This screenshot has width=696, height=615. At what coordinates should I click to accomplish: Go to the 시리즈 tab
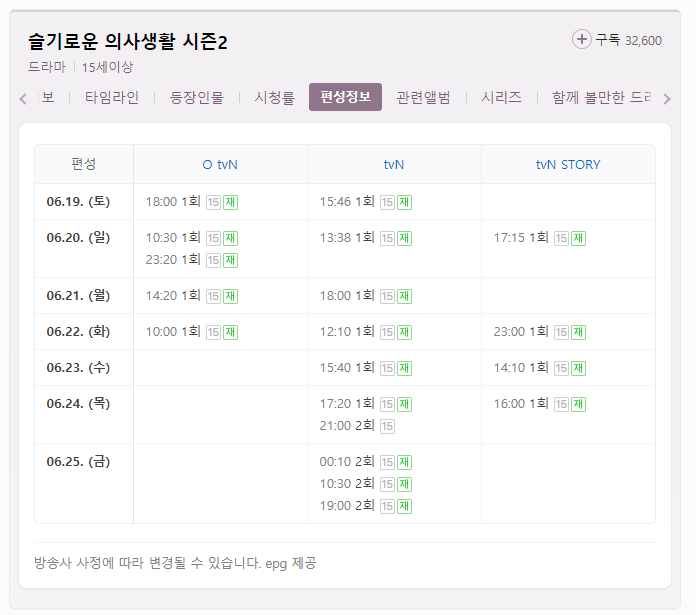point(502,97)
